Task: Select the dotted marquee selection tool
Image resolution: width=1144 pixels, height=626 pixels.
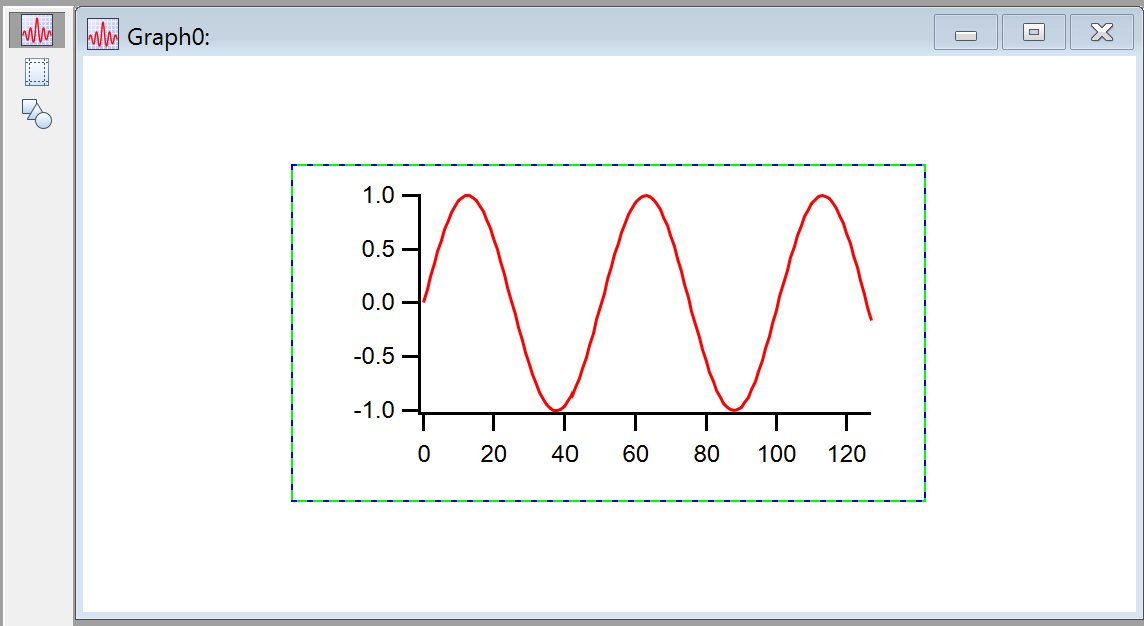Action: [37, 72]
